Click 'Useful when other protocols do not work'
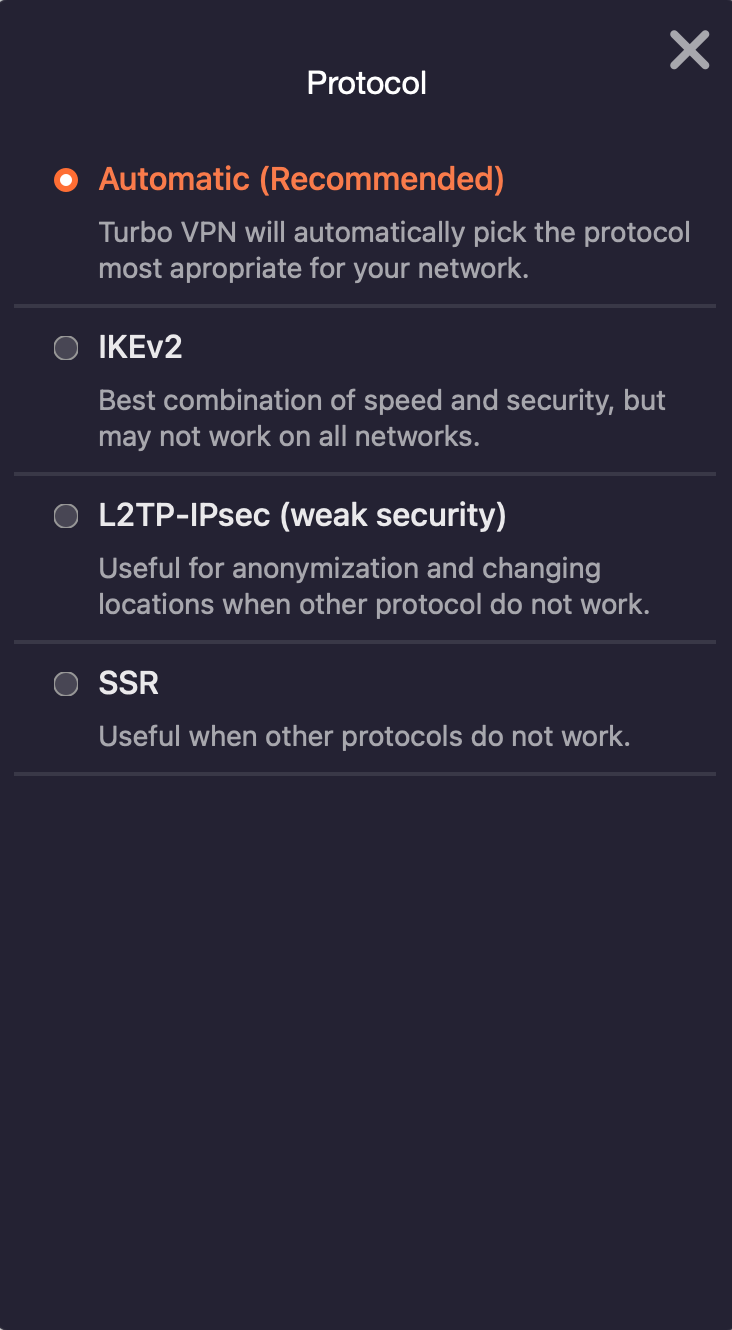 [364, 737]
